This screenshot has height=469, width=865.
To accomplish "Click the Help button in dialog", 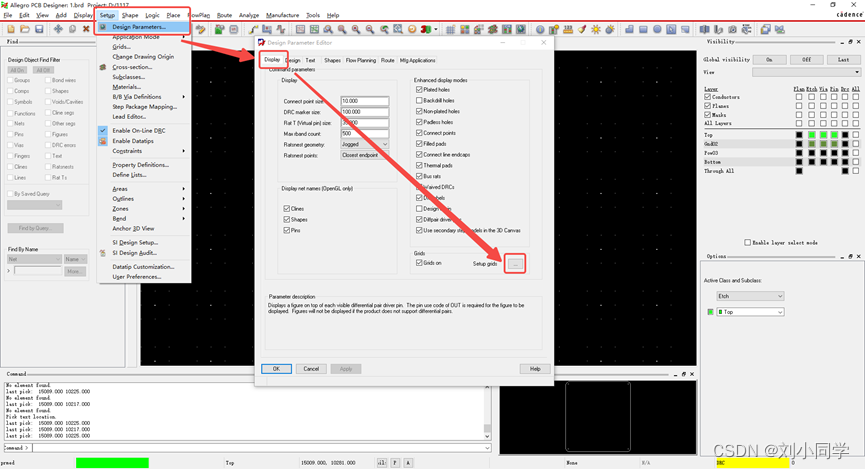I will click(535, 369).
